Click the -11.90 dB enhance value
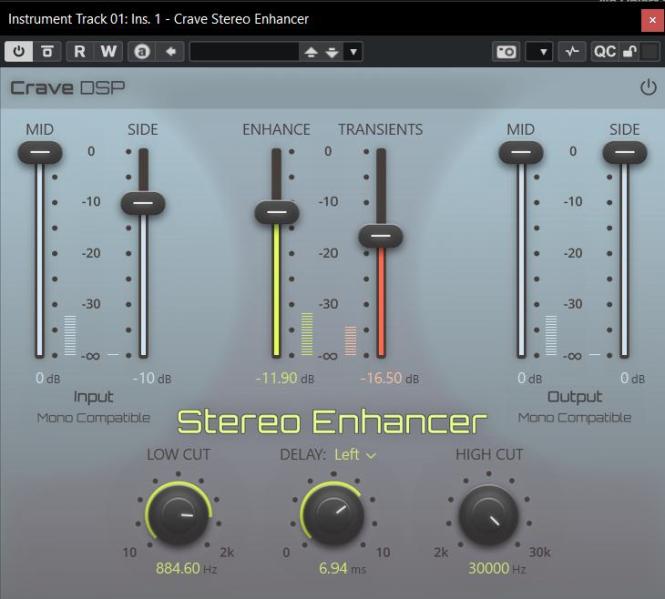The width and height of the screenshot is (665, 599). pyautogui.click(x=285, y=378)
